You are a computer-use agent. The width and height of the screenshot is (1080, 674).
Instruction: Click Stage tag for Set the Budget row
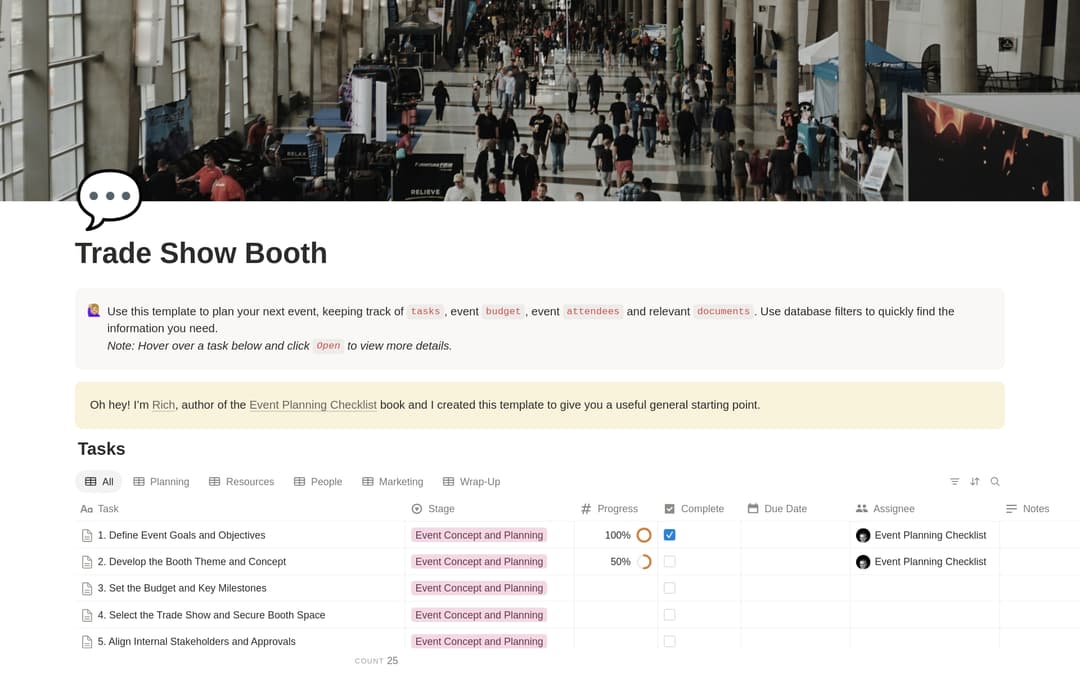(x=479, y=588)
